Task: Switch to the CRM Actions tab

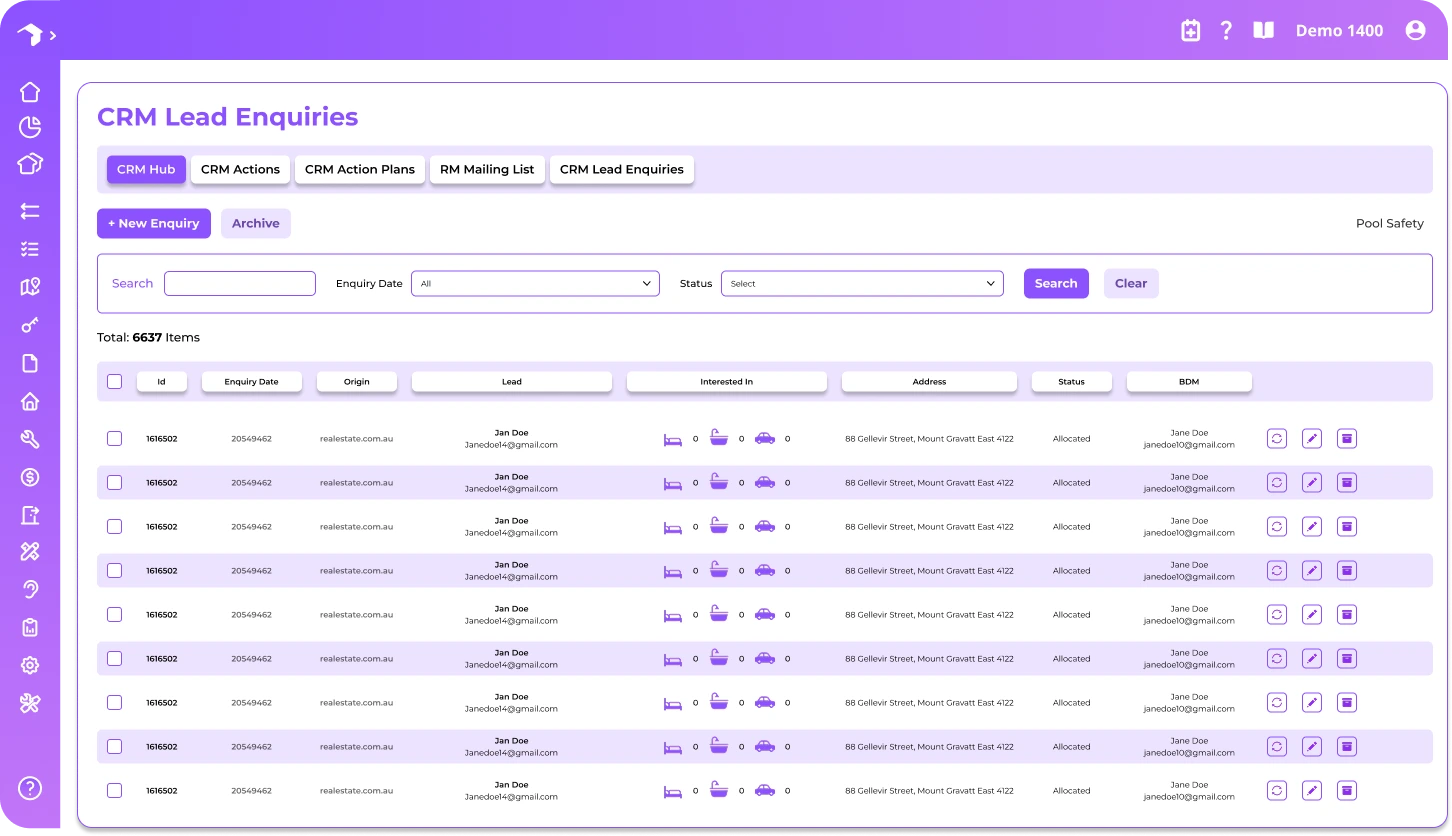Action: (x=240, y=169)
